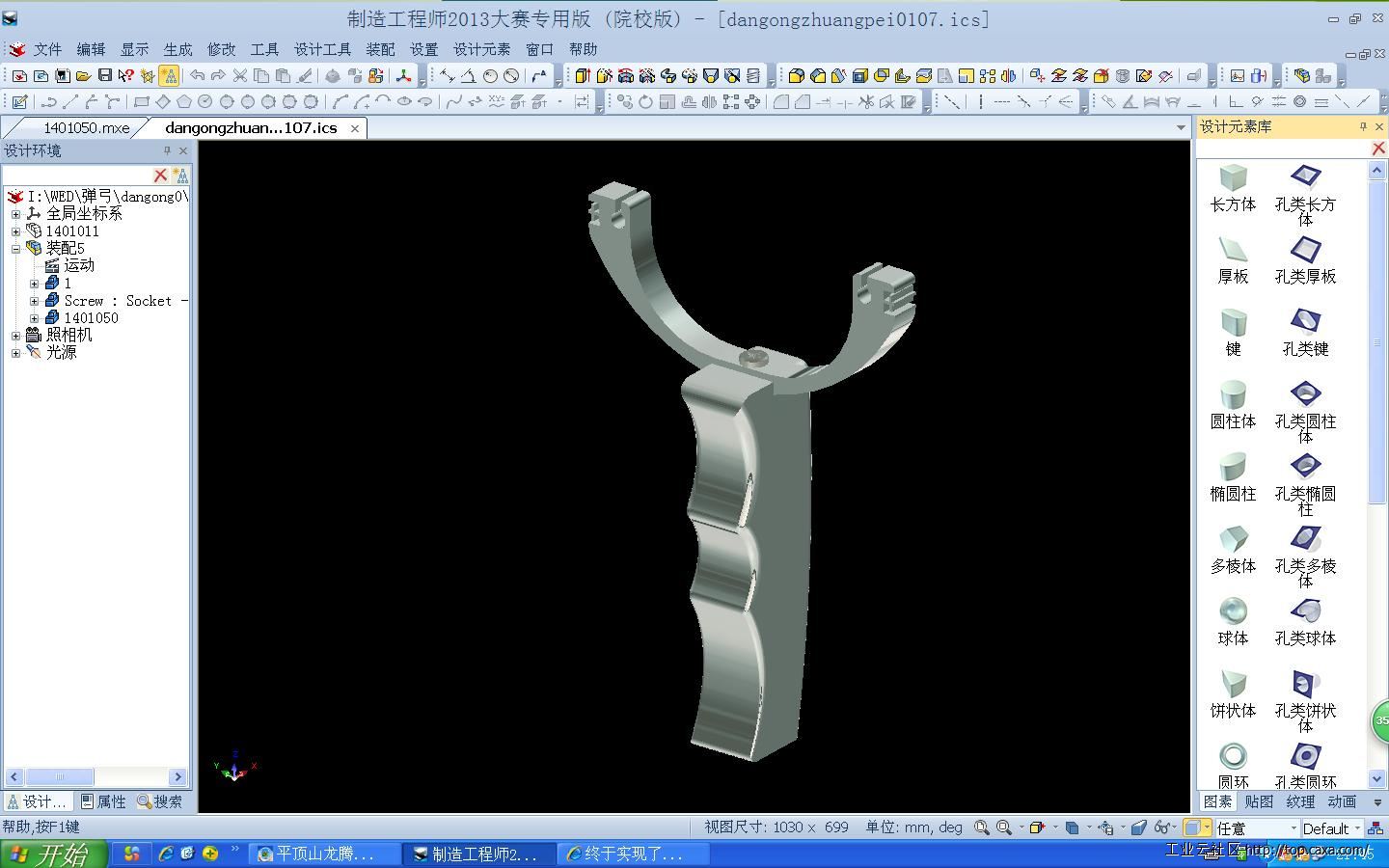This screenshot has width=1389, height=868.
Task: Switch to the 贴图 catalog tab
Action: tap(1259, 801)
